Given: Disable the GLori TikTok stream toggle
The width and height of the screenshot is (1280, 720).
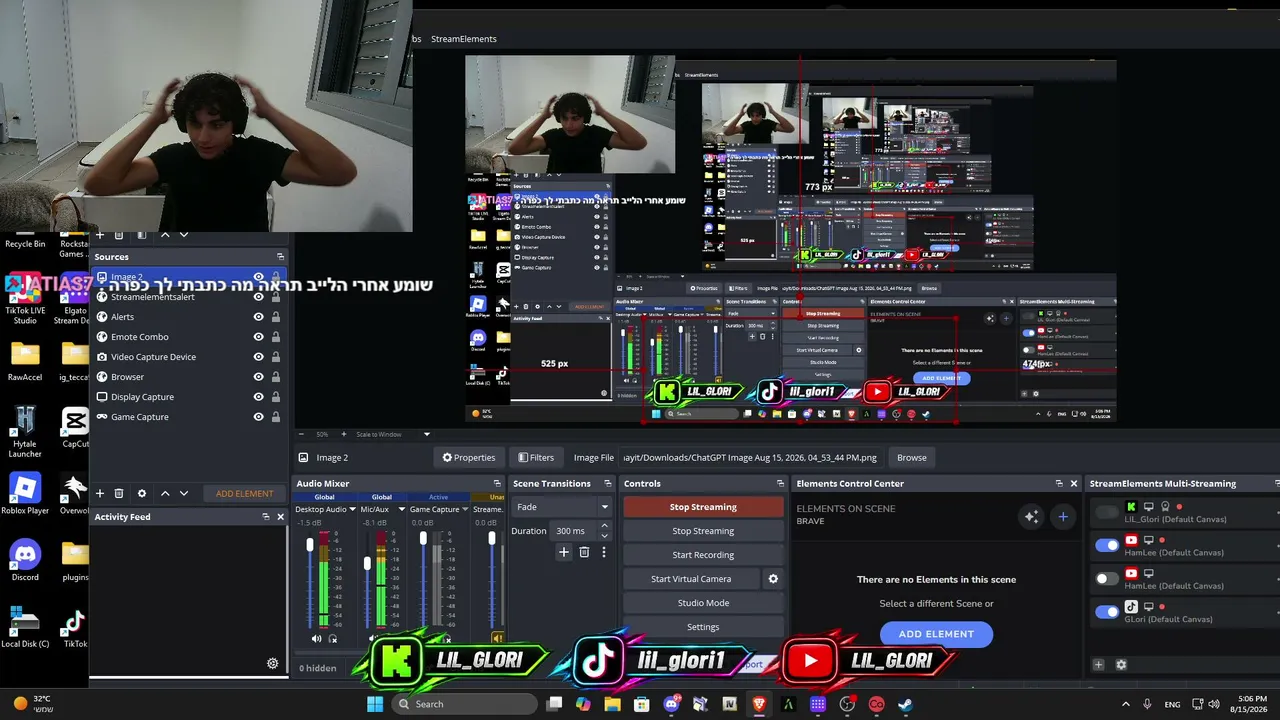Looking at the screenshot, I should pos(1107,612).
